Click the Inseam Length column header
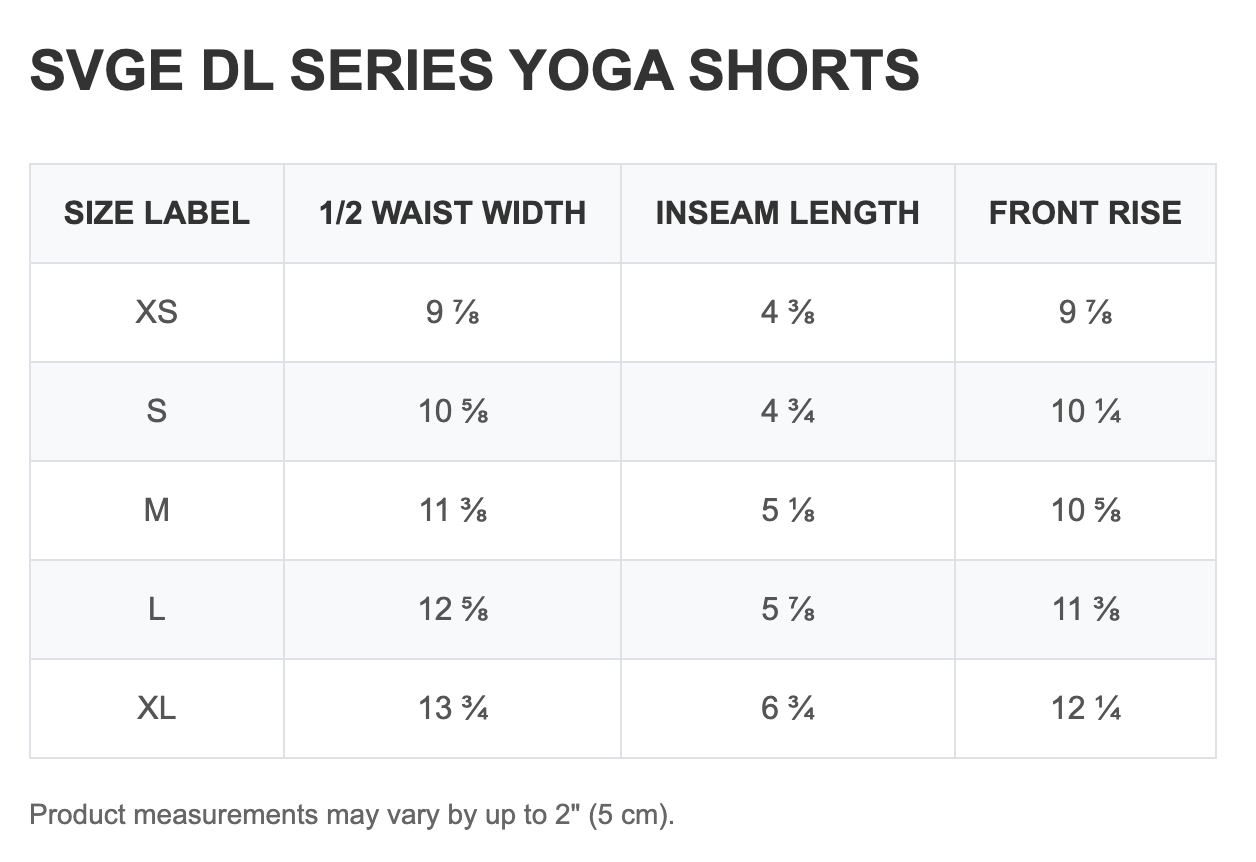 787,213
